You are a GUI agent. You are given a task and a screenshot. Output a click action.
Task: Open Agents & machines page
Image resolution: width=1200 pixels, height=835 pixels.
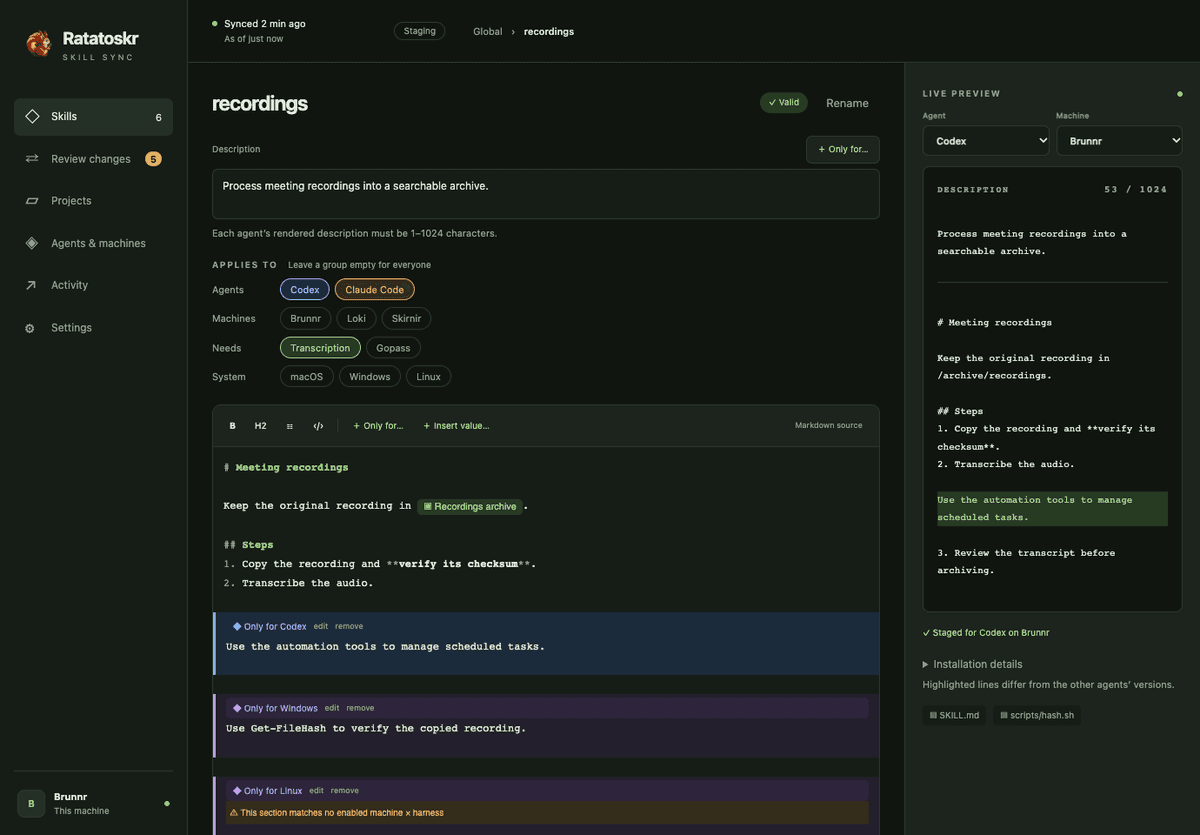[x=93, y=243]
